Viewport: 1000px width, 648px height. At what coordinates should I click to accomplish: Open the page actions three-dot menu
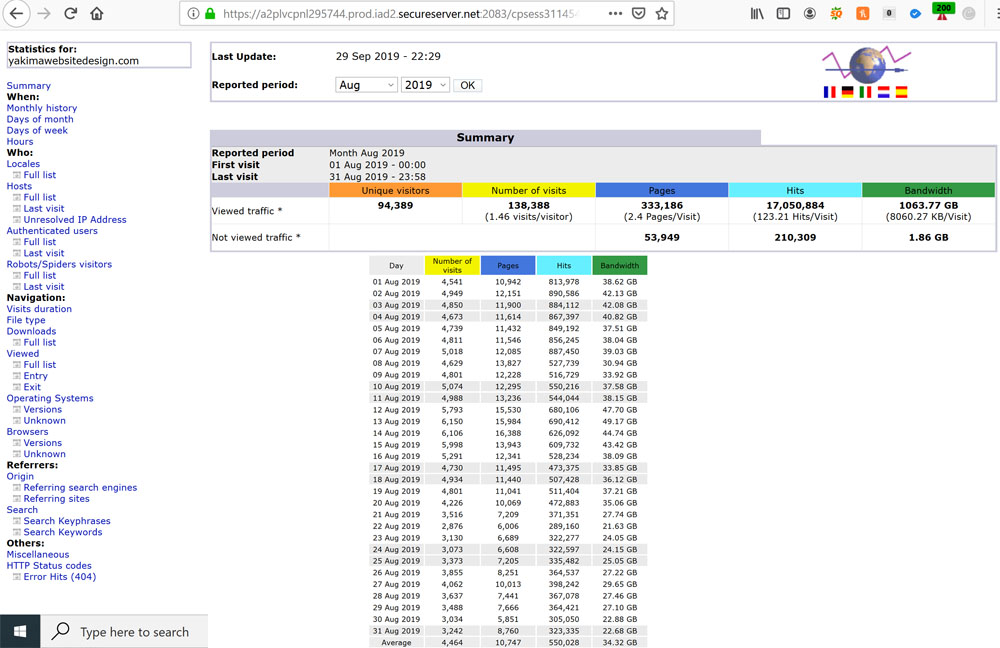(615, 14)
